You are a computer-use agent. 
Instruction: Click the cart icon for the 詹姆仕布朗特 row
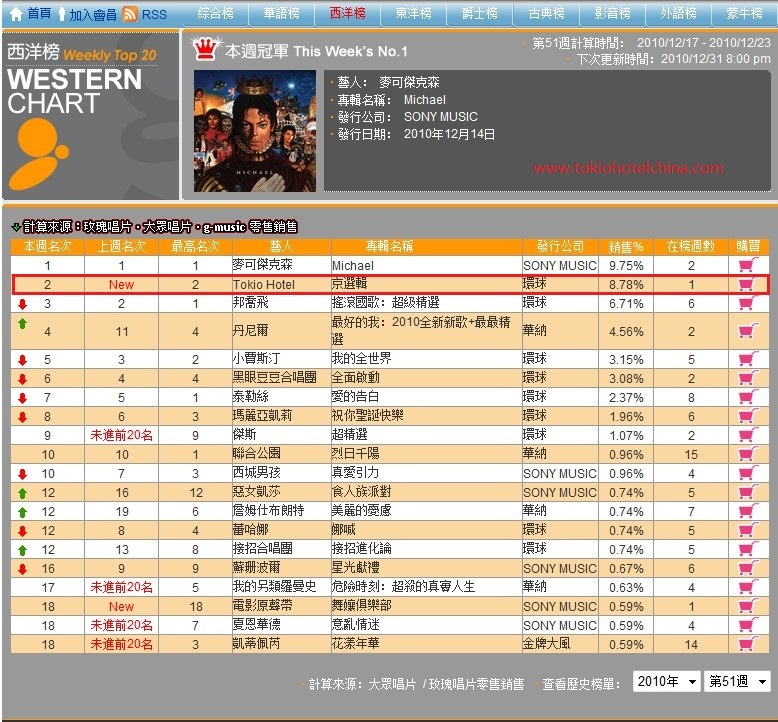coord(748,511)
